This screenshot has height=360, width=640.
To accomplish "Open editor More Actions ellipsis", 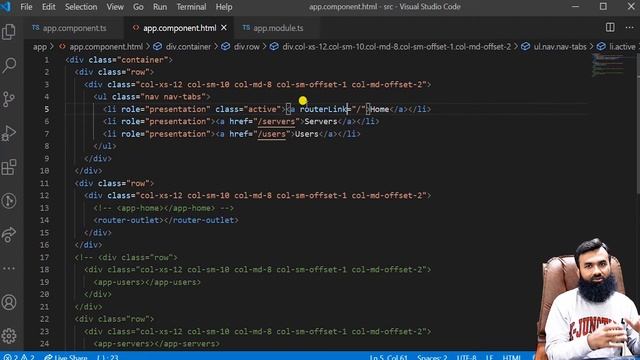I will pos(629,27).
